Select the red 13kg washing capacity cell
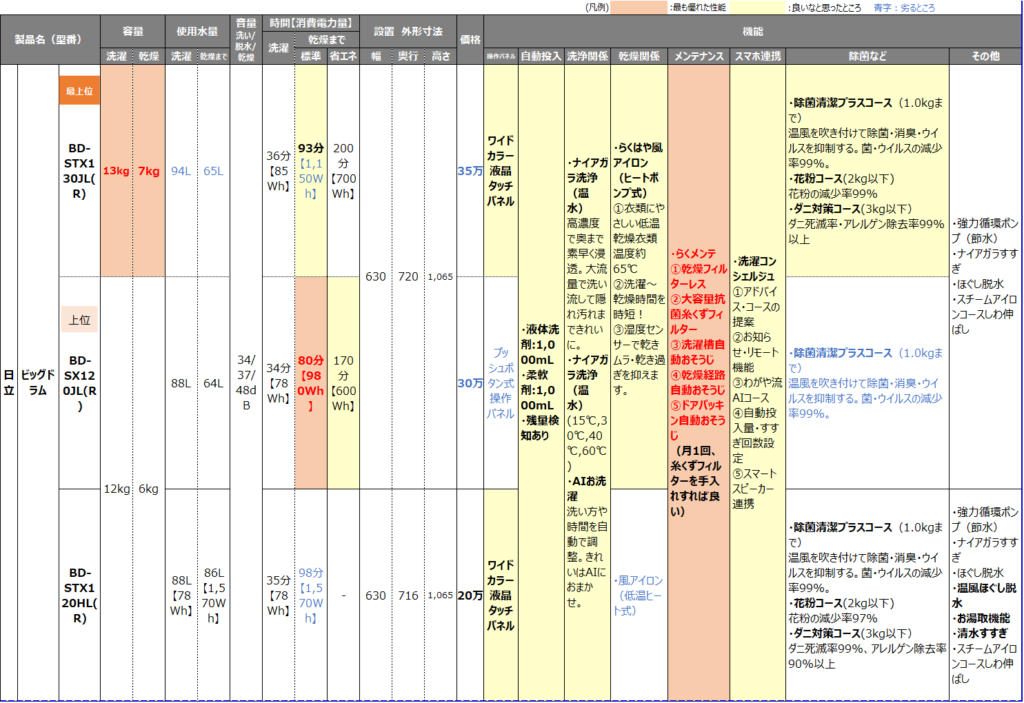This screenshot has width=1024, height=703. pos(116,171)
